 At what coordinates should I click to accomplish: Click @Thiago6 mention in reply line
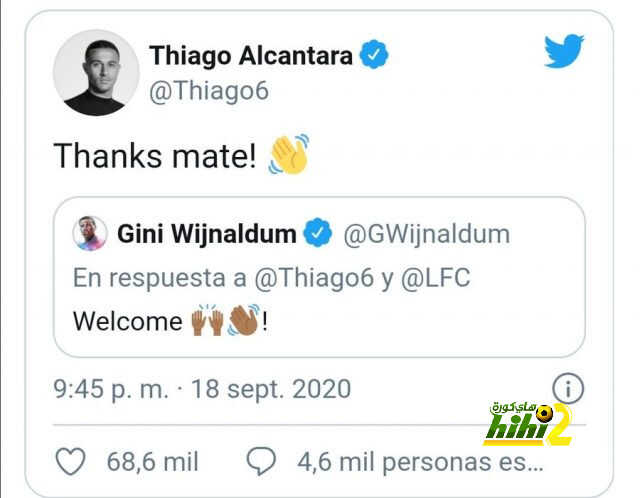(x=314, y=278)
